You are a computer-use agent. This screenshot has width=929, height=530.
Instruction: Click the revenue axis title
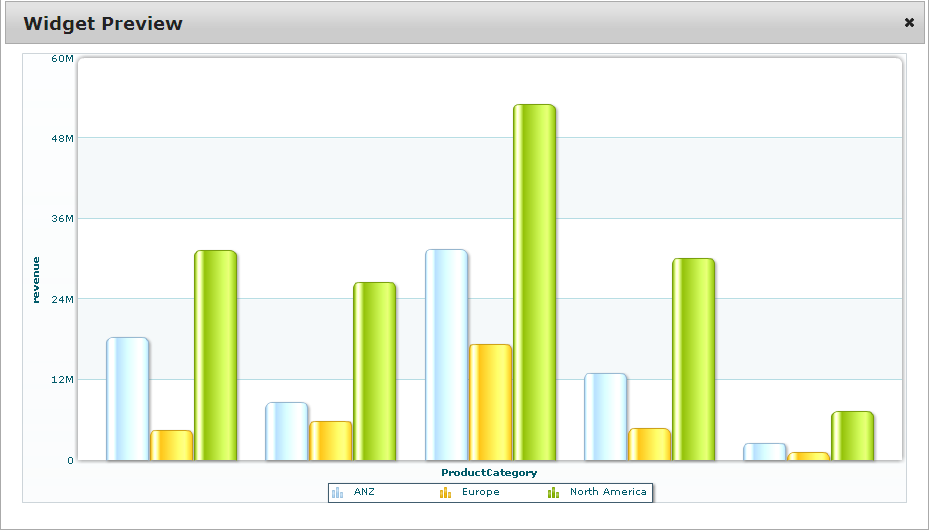tap(36, 280)
